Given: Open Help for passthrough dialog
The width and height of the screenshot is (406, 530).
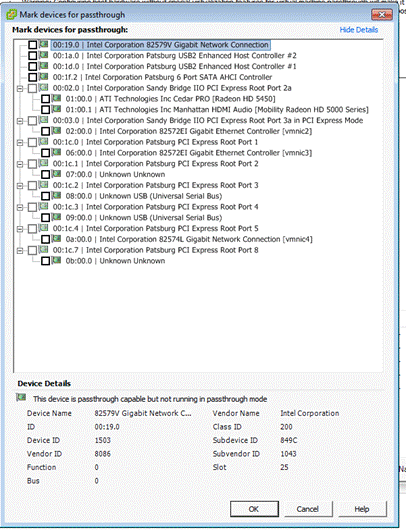Looking at the screenshot, I should (362, 509).
